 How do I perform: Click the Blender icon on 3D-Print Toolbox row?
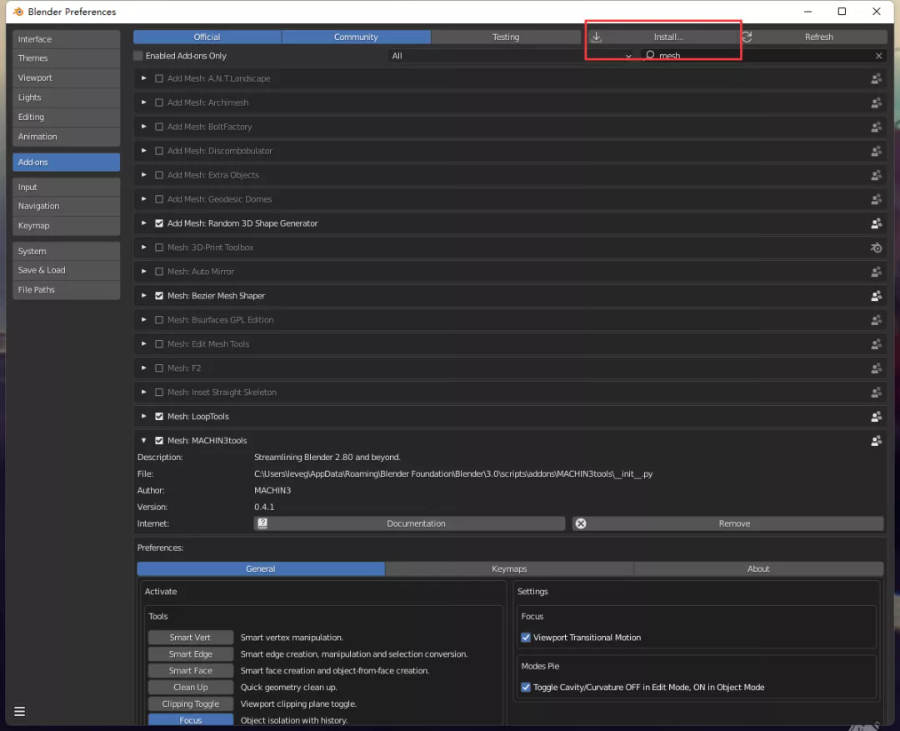click(x=876, y=248)
